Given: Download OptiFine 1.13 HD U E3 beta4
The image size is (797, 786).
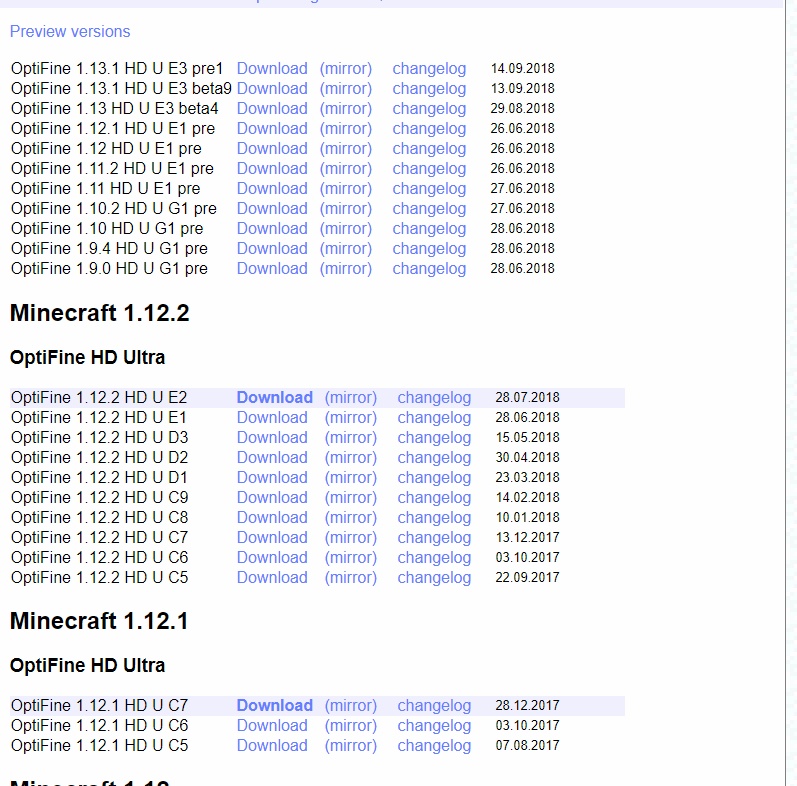Looking at the screenshot, I should coord(272,108).
